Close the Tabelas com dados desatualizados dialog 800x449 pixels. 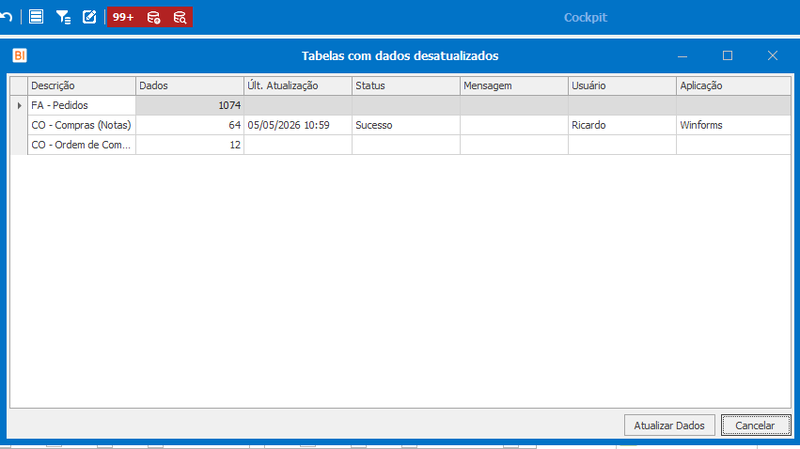(x=772, y=56)
